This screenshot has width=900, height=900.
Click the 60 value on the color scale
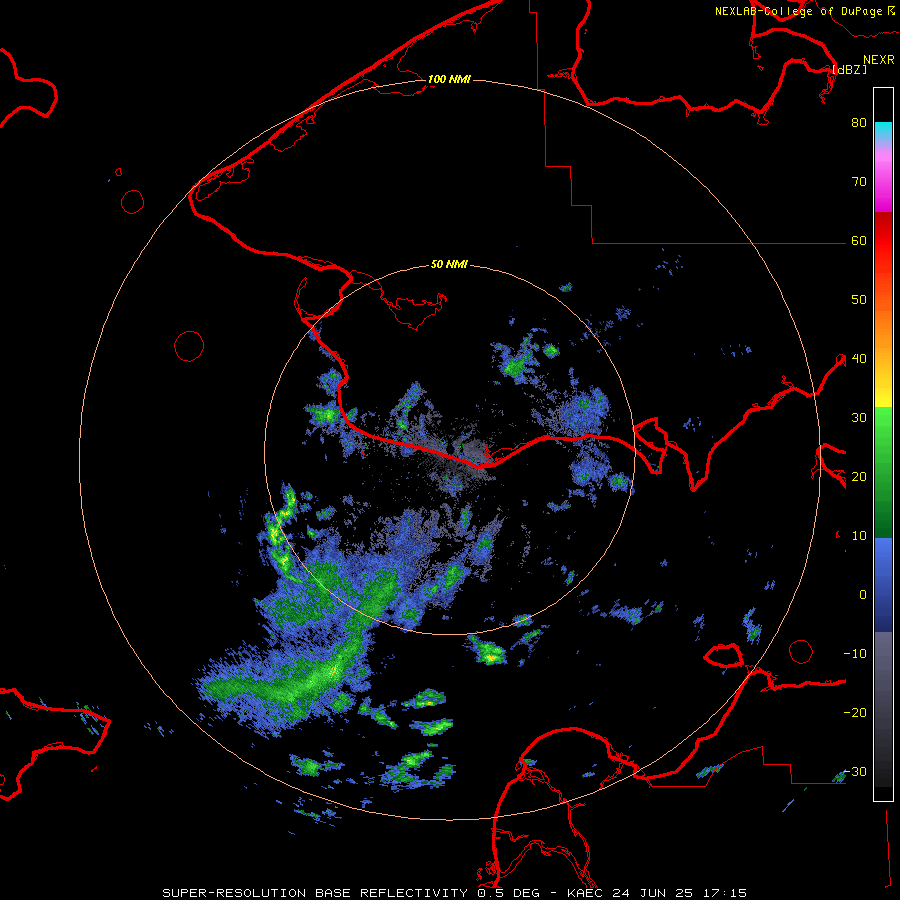(859, 241)
